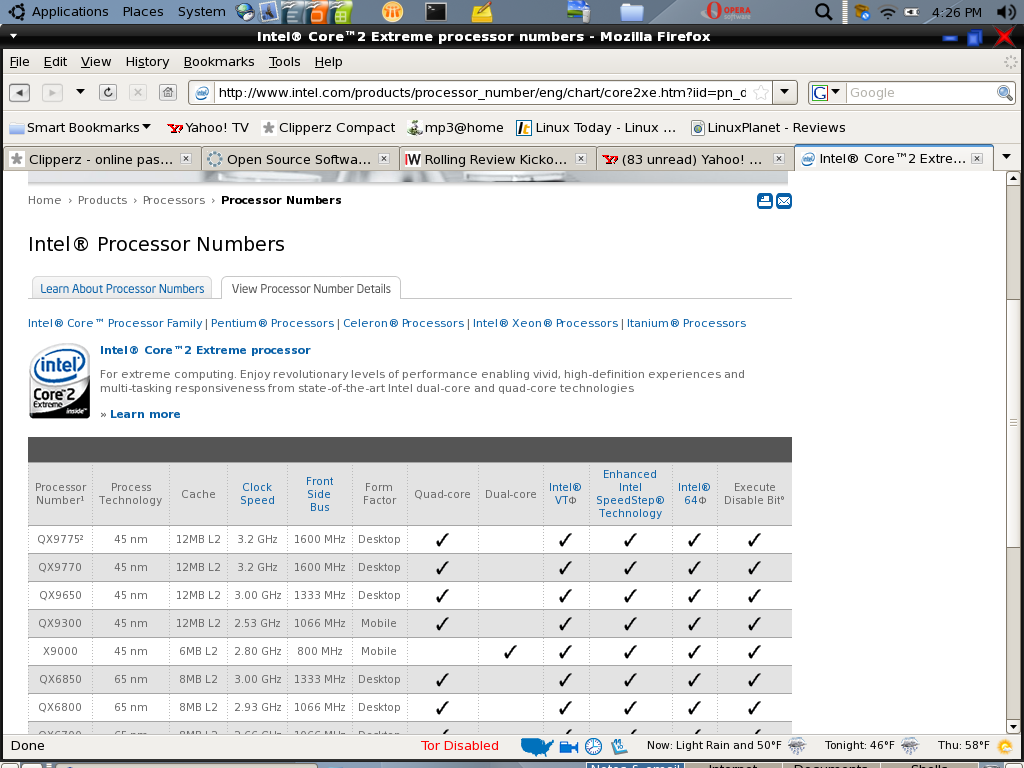Reload the current page

(108, 93)
